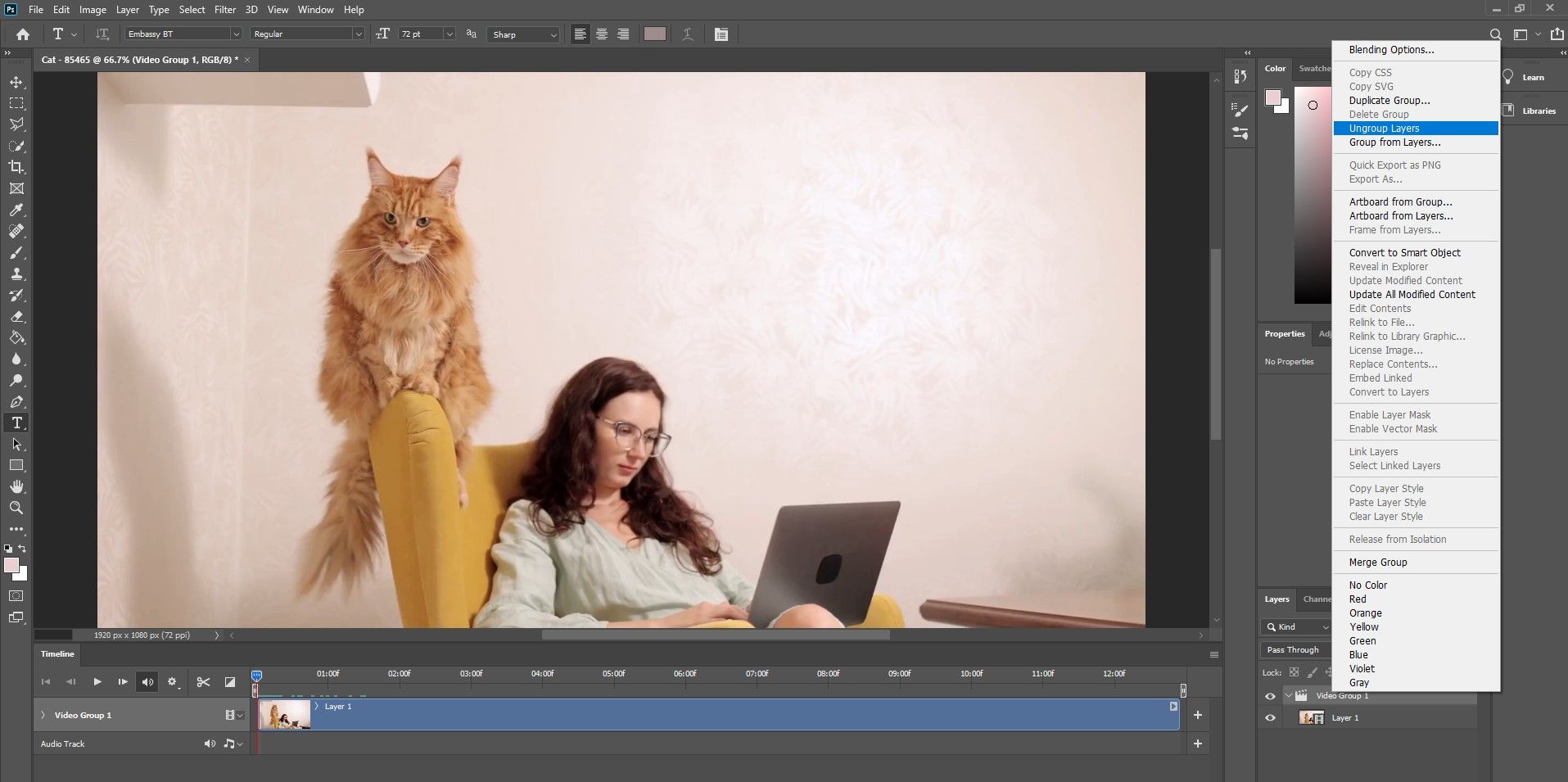
Task: Open the Filter menu
Action: [225, 9]
